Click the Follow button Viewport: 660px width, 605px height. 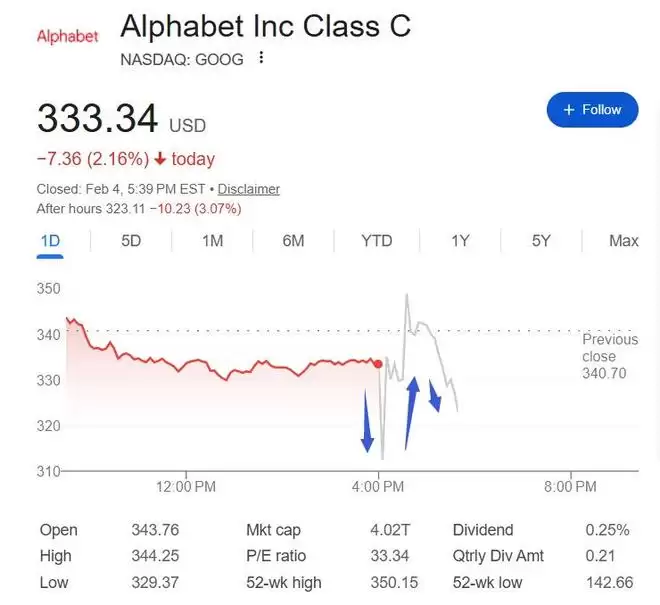[592, 109]
